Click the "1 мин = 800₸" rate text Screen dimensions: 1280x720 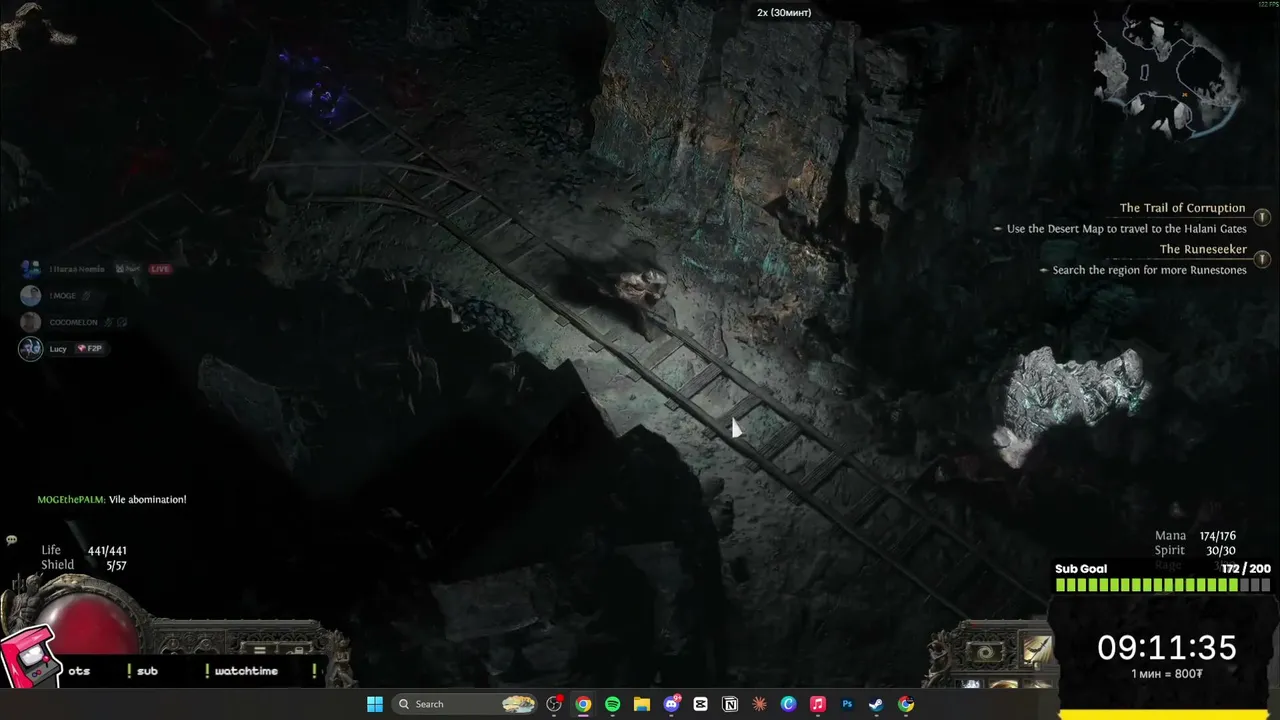1167,674
